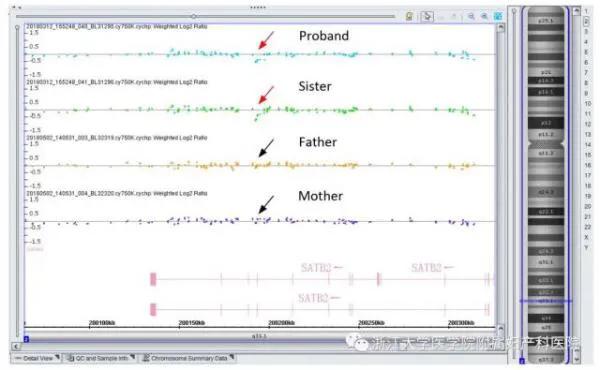Screen dimensions: 600x370
Task: Adjust the horizontal zoom slider at top
Action: point(194,16)
